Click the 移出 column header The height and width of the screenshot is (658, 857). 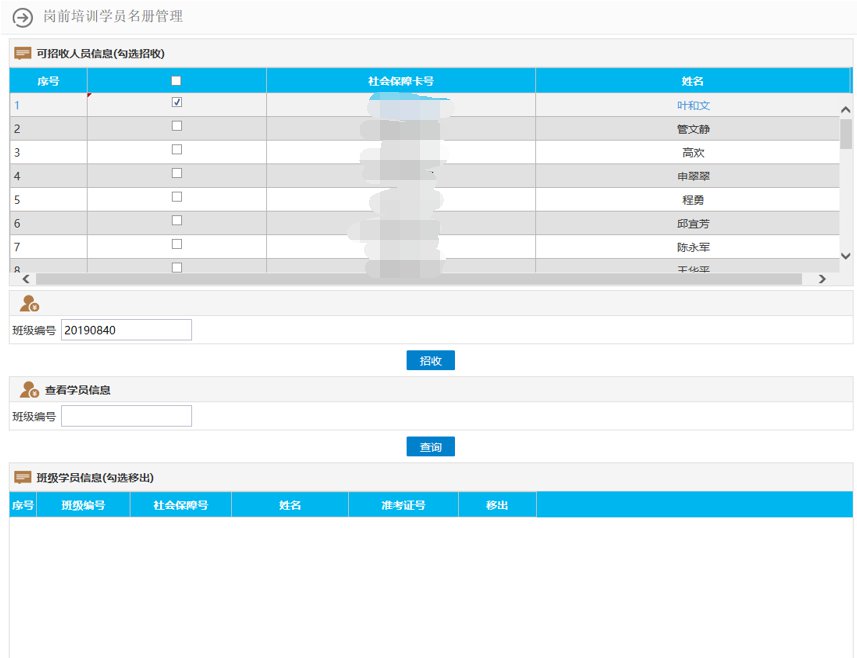(x=497, y=505)
